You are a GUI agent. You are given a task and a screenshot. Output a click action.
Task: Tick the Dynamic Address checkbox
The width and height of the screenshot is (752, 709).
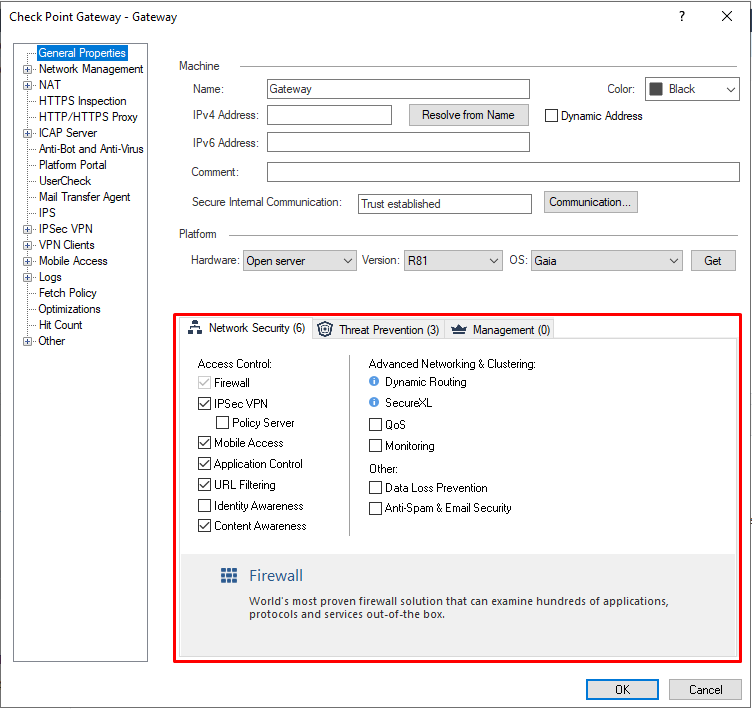pos(551,116)
